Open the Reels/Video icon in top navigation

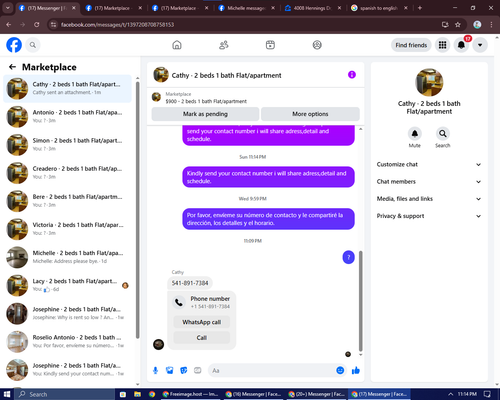pyautogui.click(x=270, y=45)
